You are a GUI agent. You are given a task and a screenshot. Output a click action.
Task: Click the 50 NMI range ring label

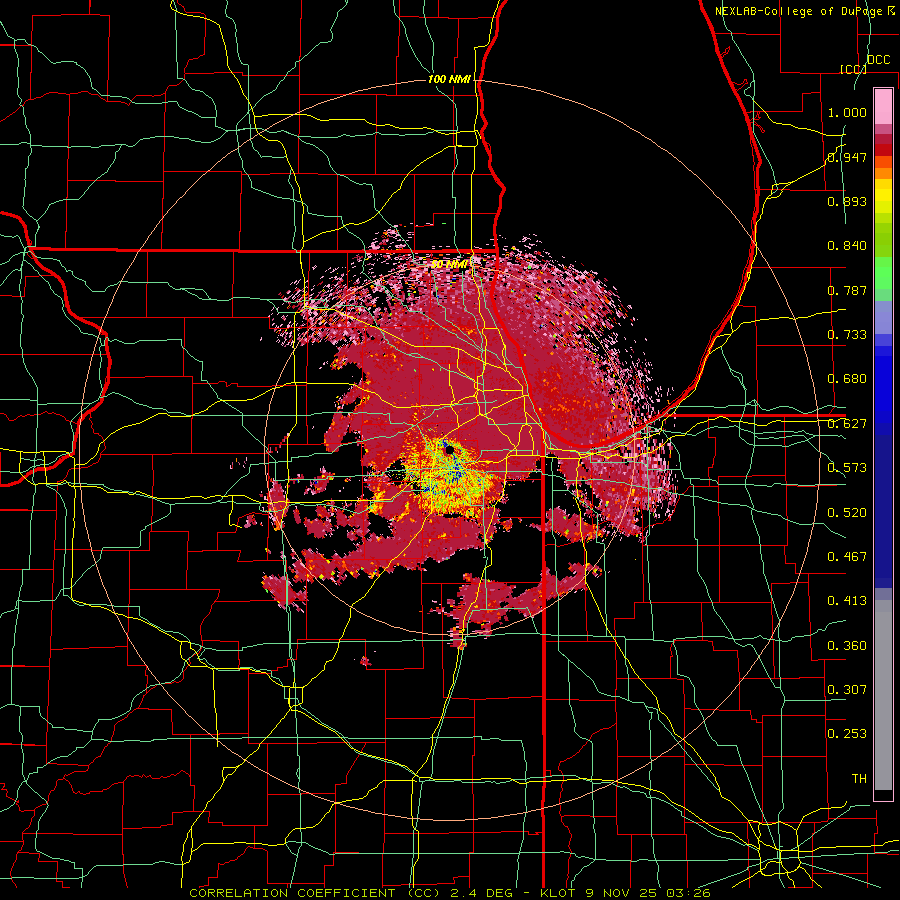[449, 264]
